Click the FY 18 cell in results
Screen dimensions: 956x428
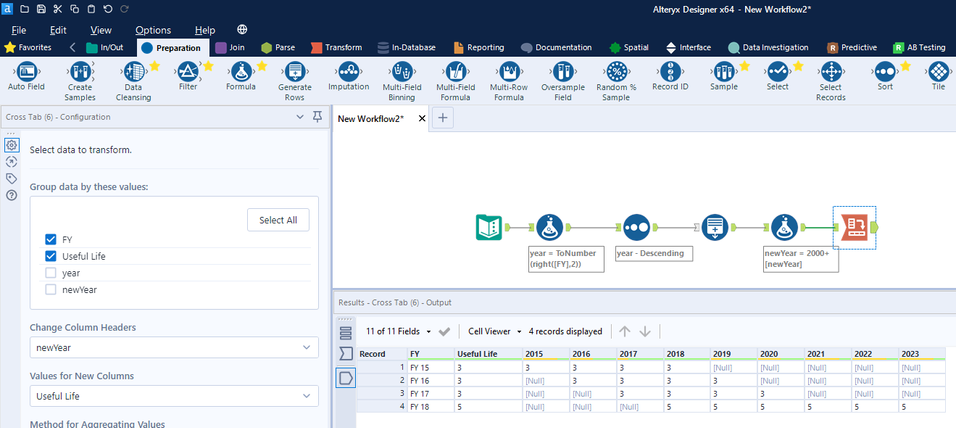tap(430, 406)
